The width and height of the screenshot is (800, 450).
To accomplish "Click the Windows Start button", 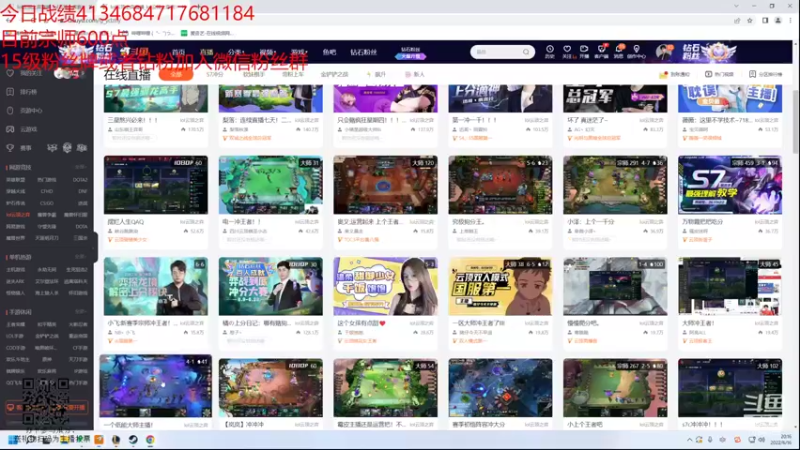I will click(x=12, y=440).
